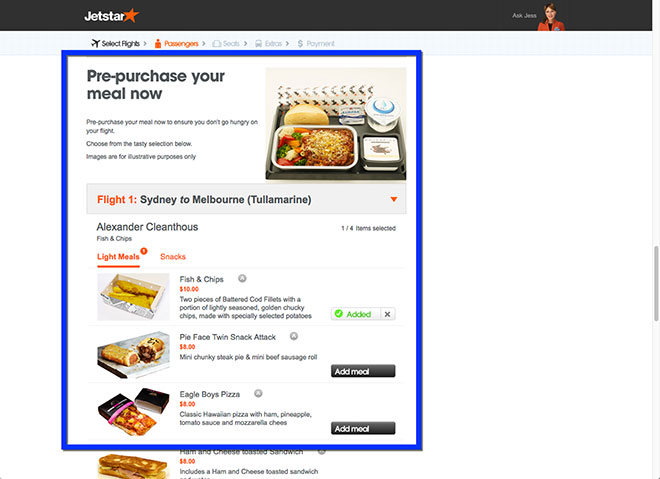660x479 pixels.
Task: Toggle the green Added status for Fish & Chips
Action: click(x=356, y=314)
